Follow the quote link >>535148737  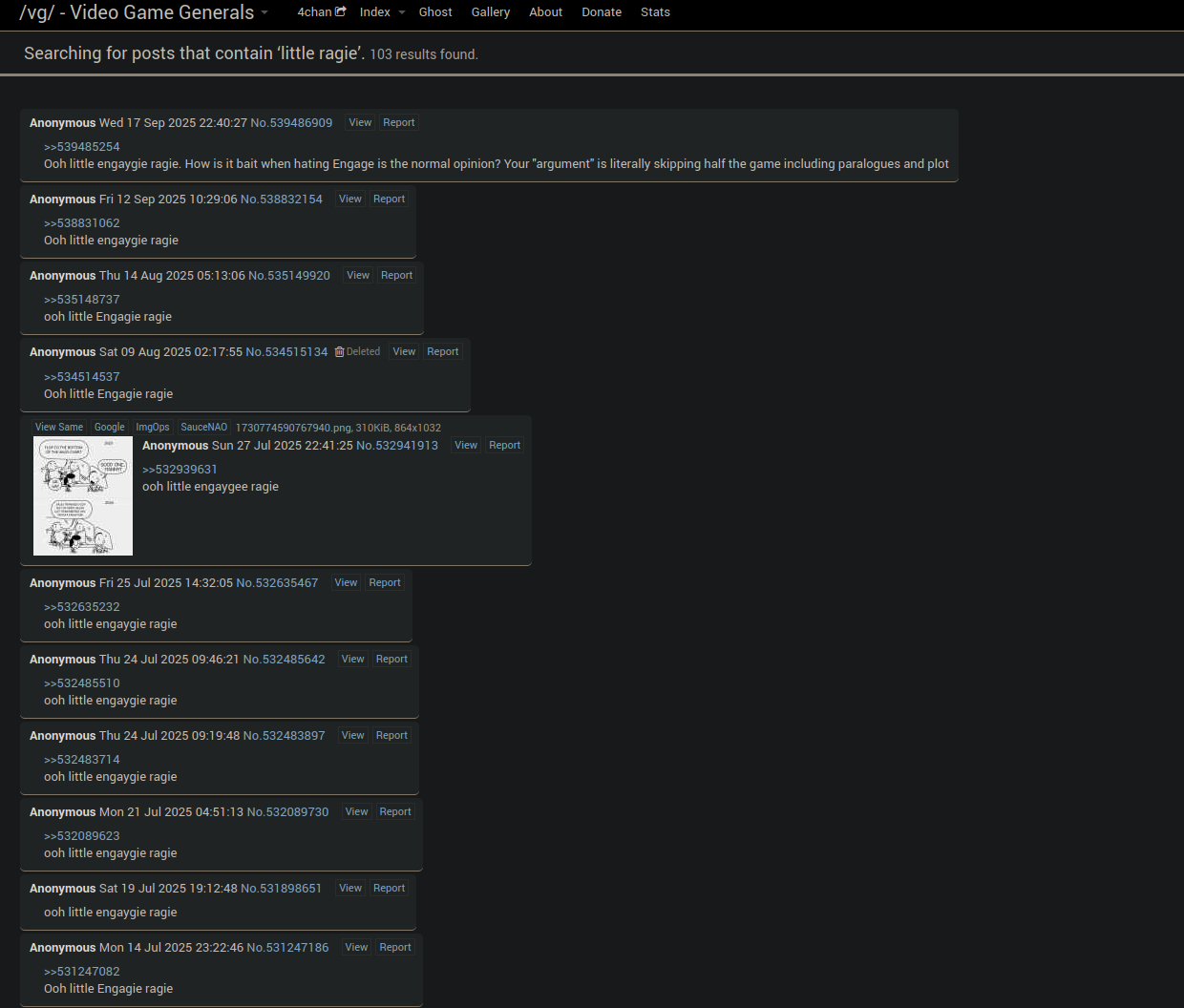82,300
